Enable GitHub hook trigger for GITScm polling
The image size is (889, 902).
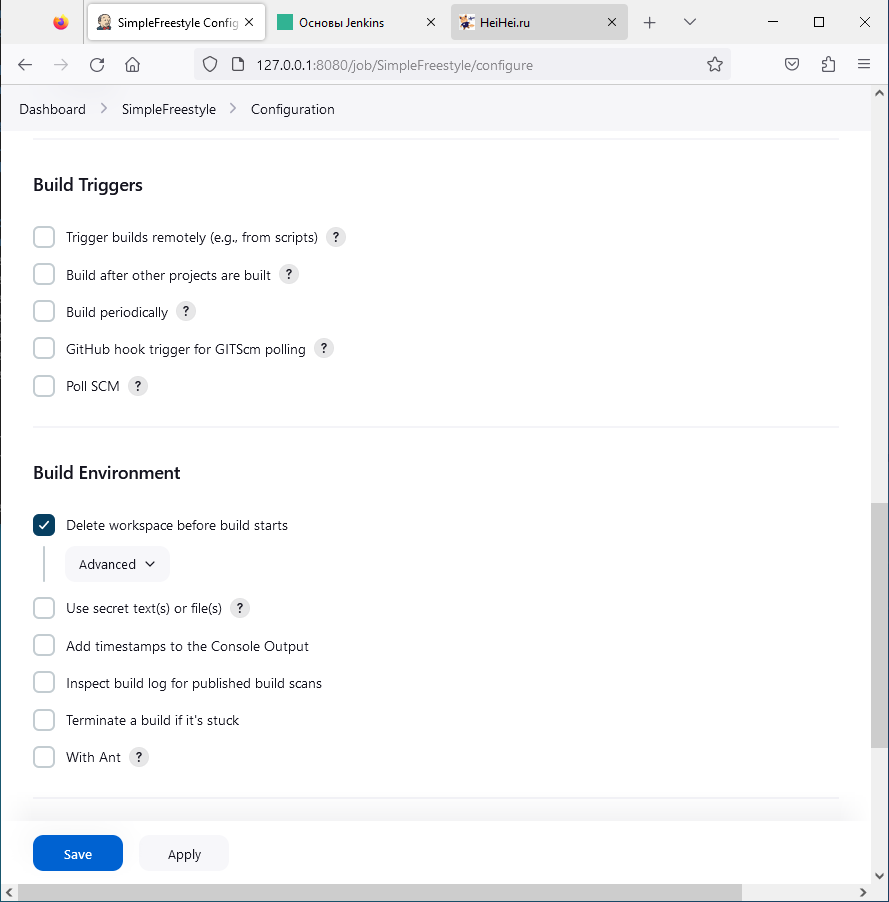tap(44, 349)
